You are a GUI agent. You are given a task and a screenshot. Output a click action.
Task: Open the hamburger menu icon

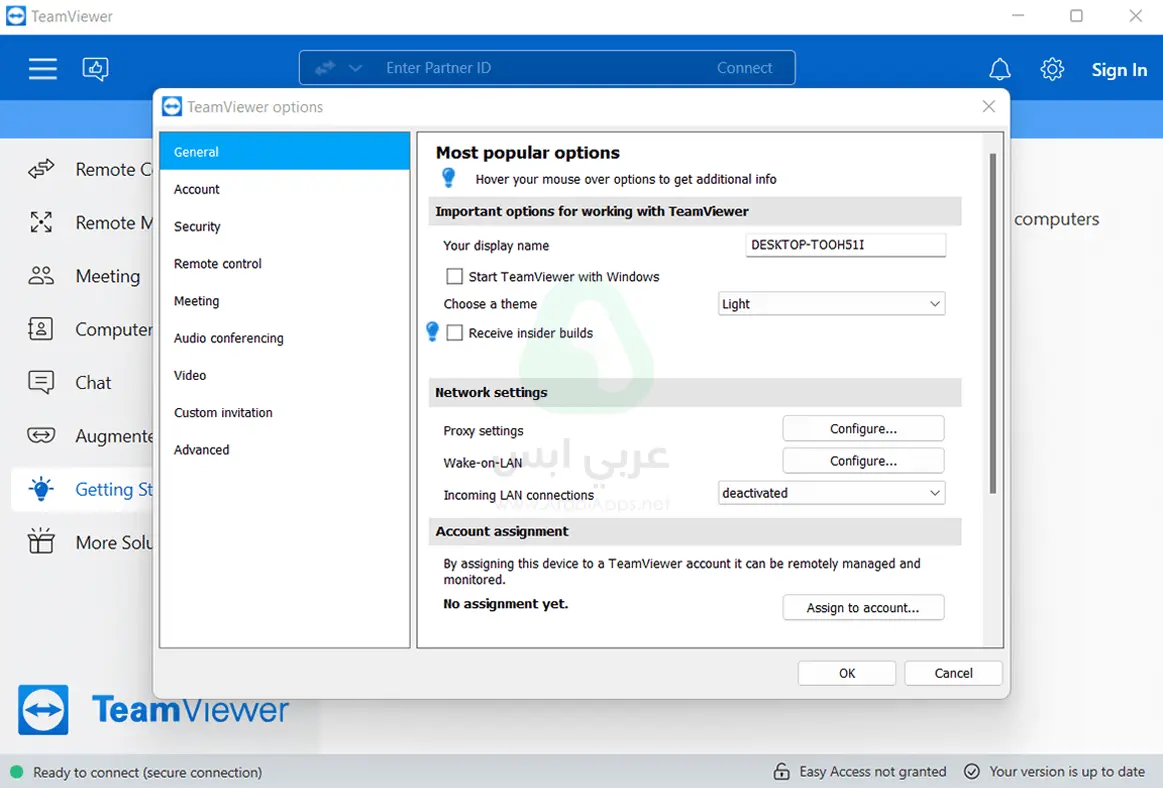[x=42, y=68]
